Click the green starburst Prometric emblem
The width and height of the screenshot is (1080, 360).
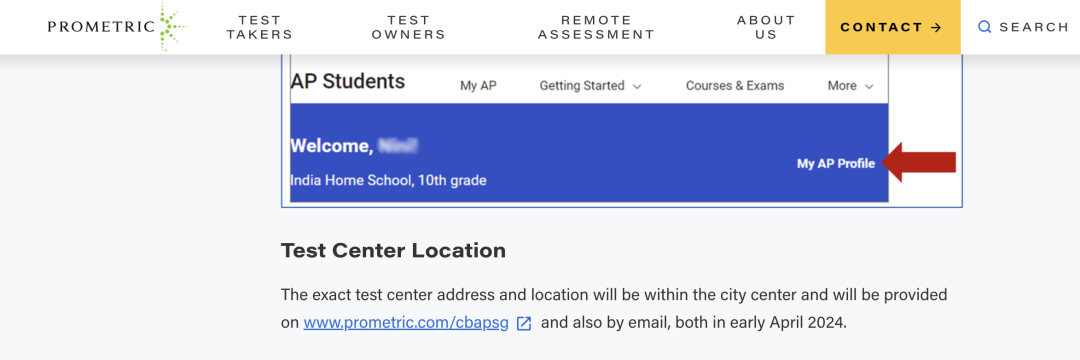coord(172,27)
